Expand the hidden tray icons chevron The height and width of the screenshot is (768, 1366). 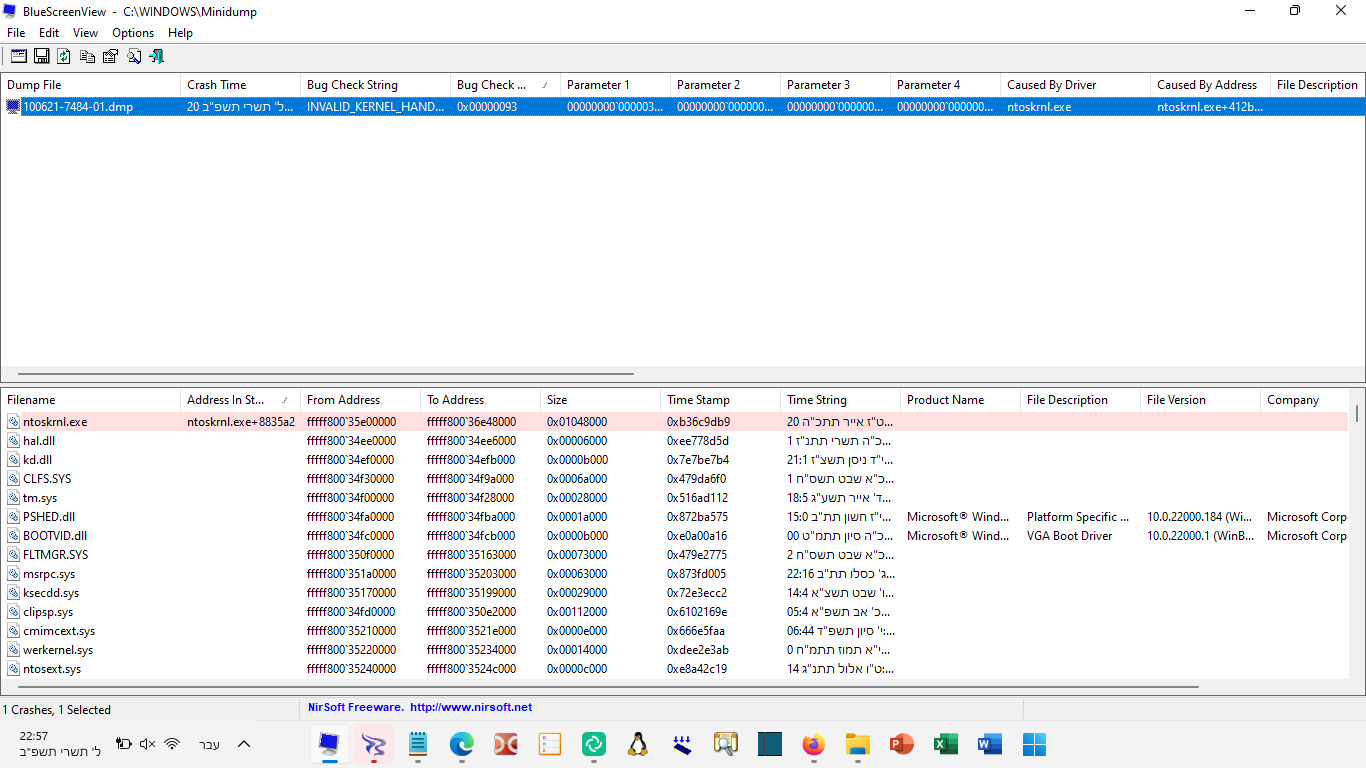243,744
